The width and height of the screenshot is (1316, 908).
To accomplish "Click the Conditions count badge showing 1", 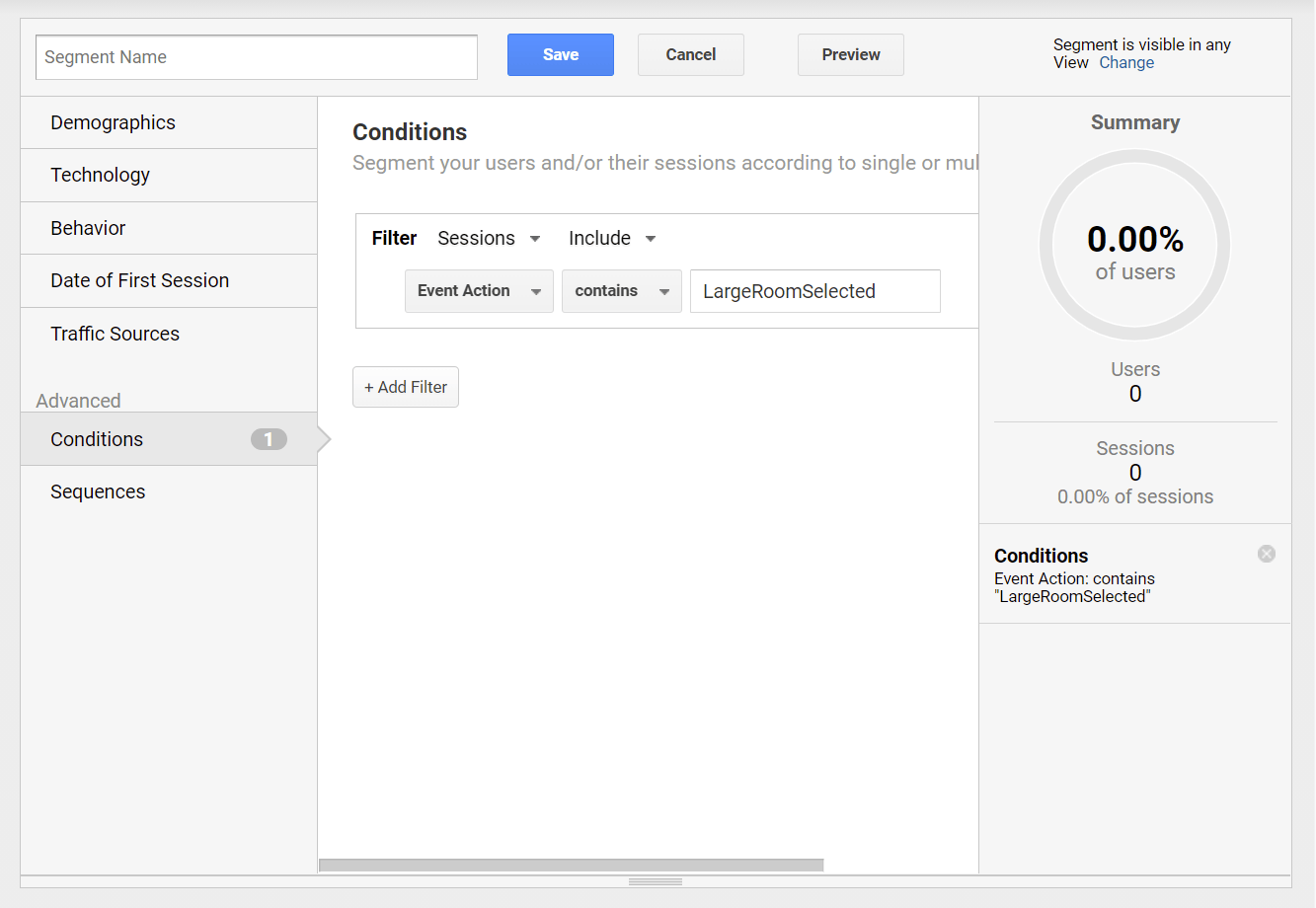I will click(269, 439).
